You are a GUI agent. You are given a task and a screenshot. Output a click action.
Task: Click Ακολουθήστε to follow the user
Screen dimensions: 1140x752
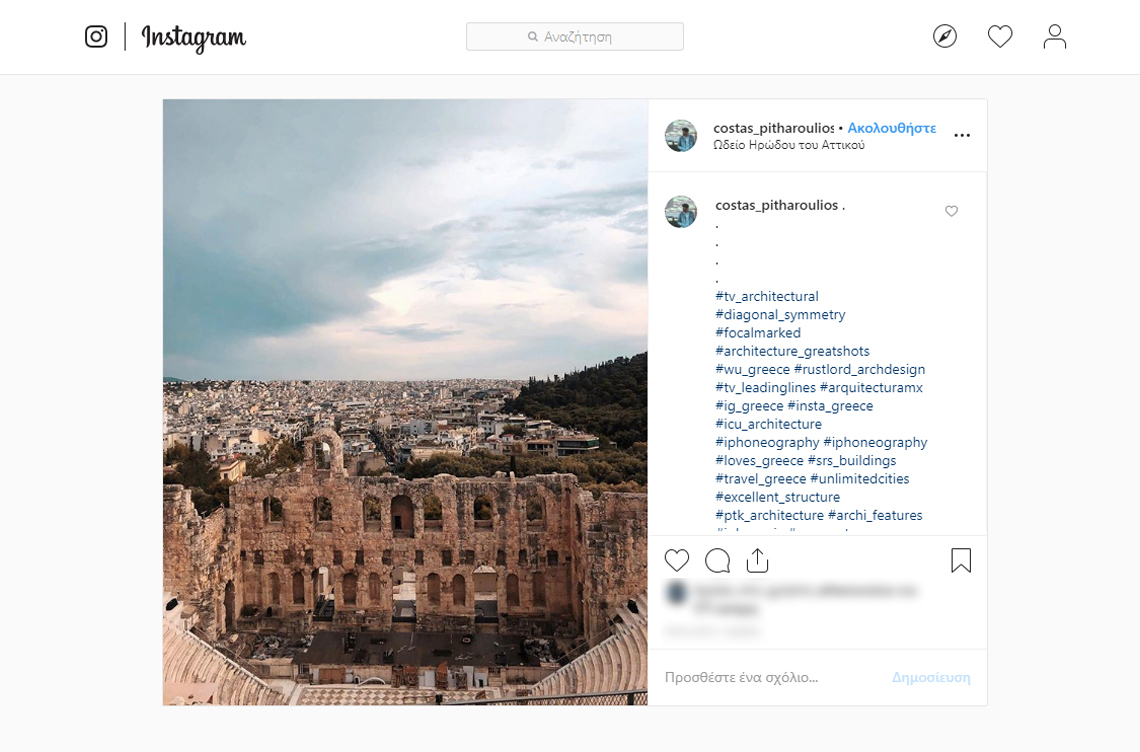[891, 128]
